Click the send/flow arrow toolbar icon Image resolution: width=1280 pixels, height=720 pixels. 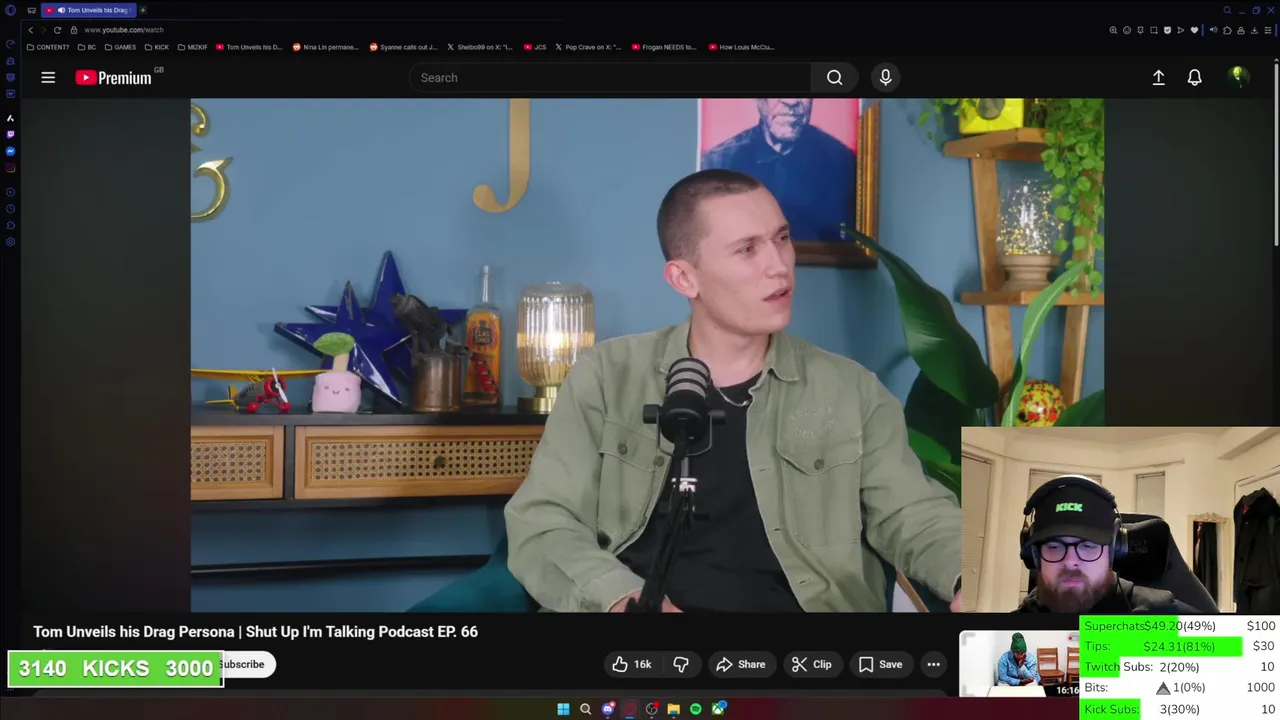1181,30
